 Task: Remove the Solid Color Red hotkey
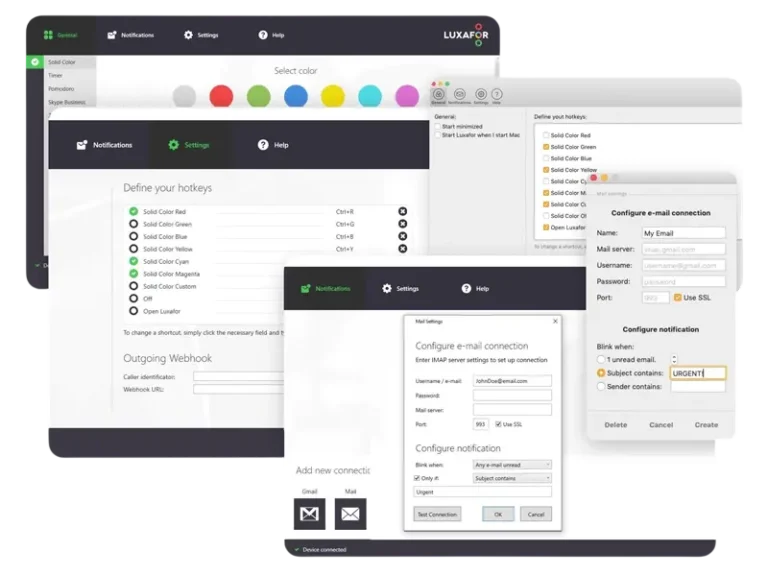tap(402, 211)
